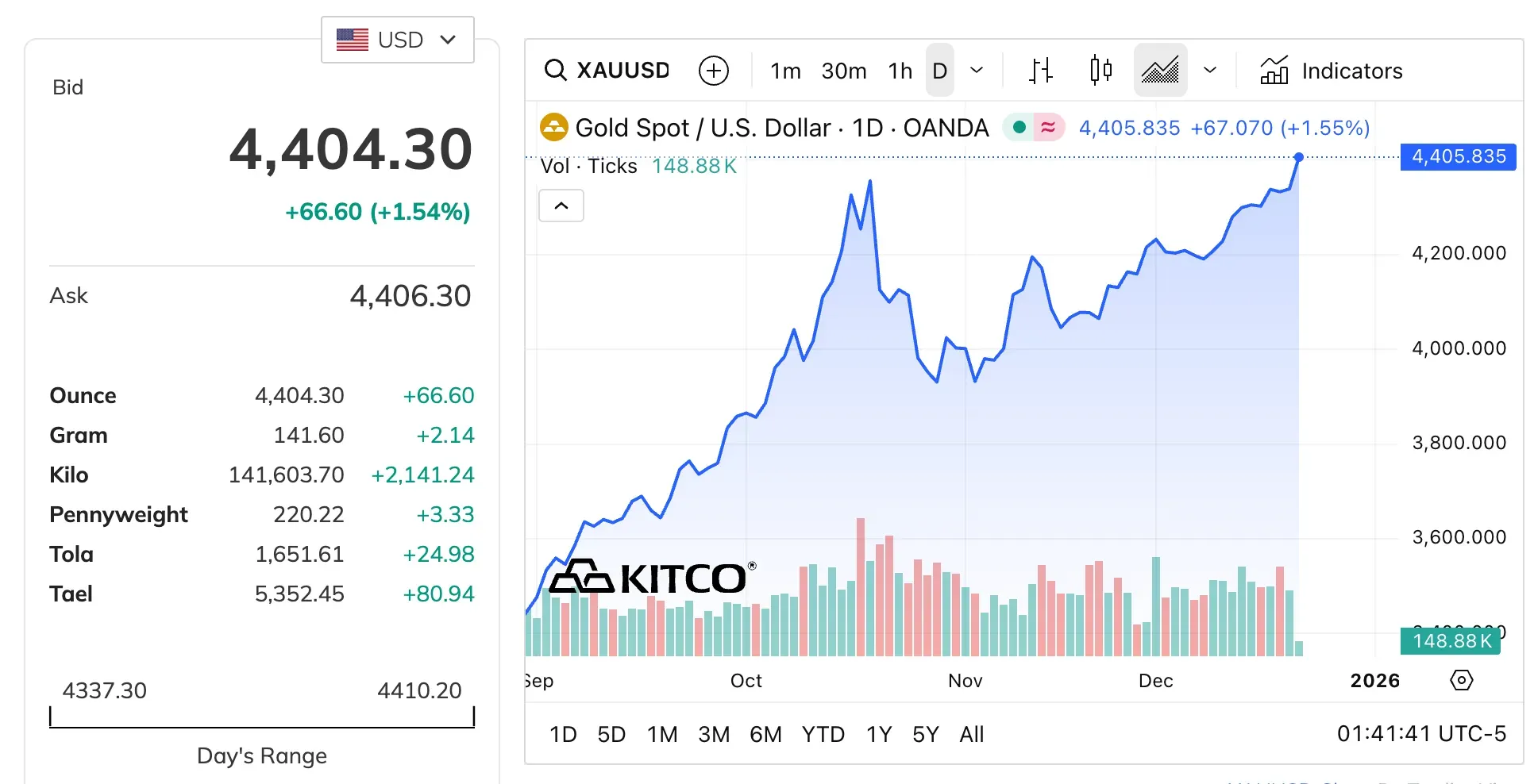Click the Gold Spot symbol logo icon
Viewport: 1534px width, 784px height.
pos(553,128)
